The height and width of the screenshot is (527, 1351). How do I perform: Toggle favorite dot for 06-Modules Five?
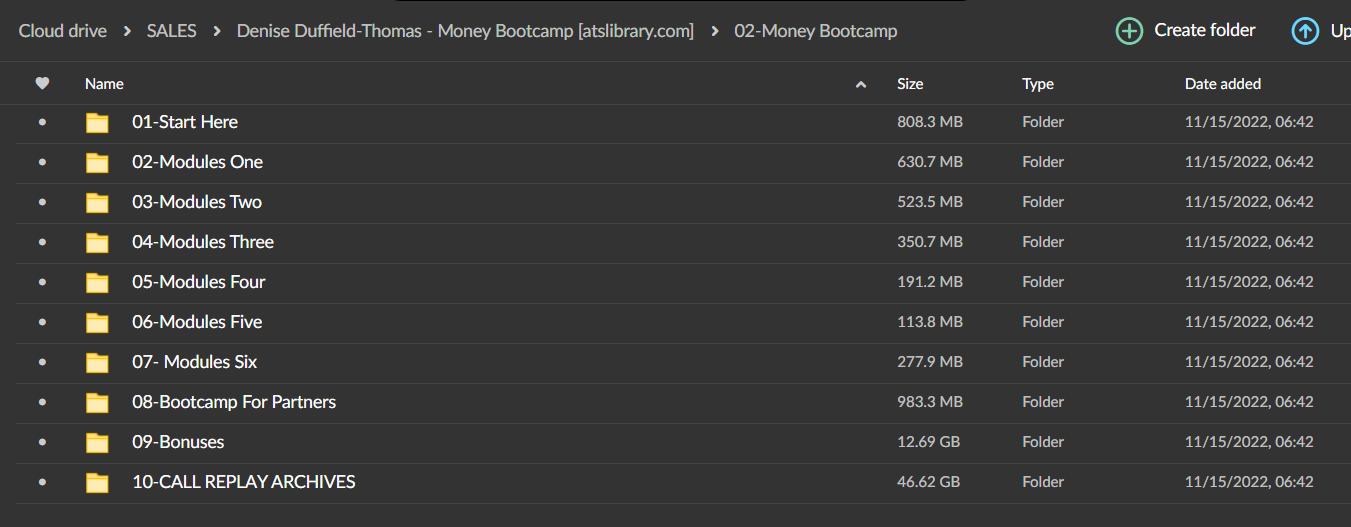42,322
